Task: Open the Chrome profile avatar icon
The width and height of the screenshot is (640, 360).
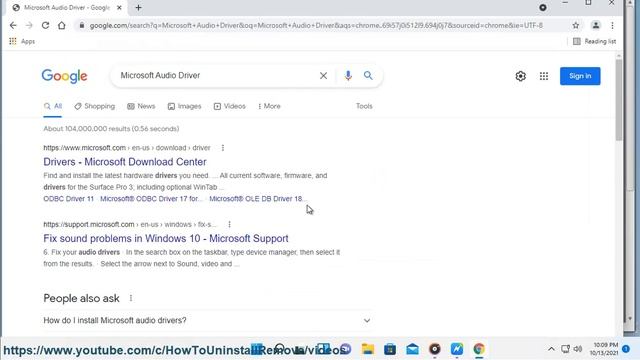Action: click(x=596, y=25)
